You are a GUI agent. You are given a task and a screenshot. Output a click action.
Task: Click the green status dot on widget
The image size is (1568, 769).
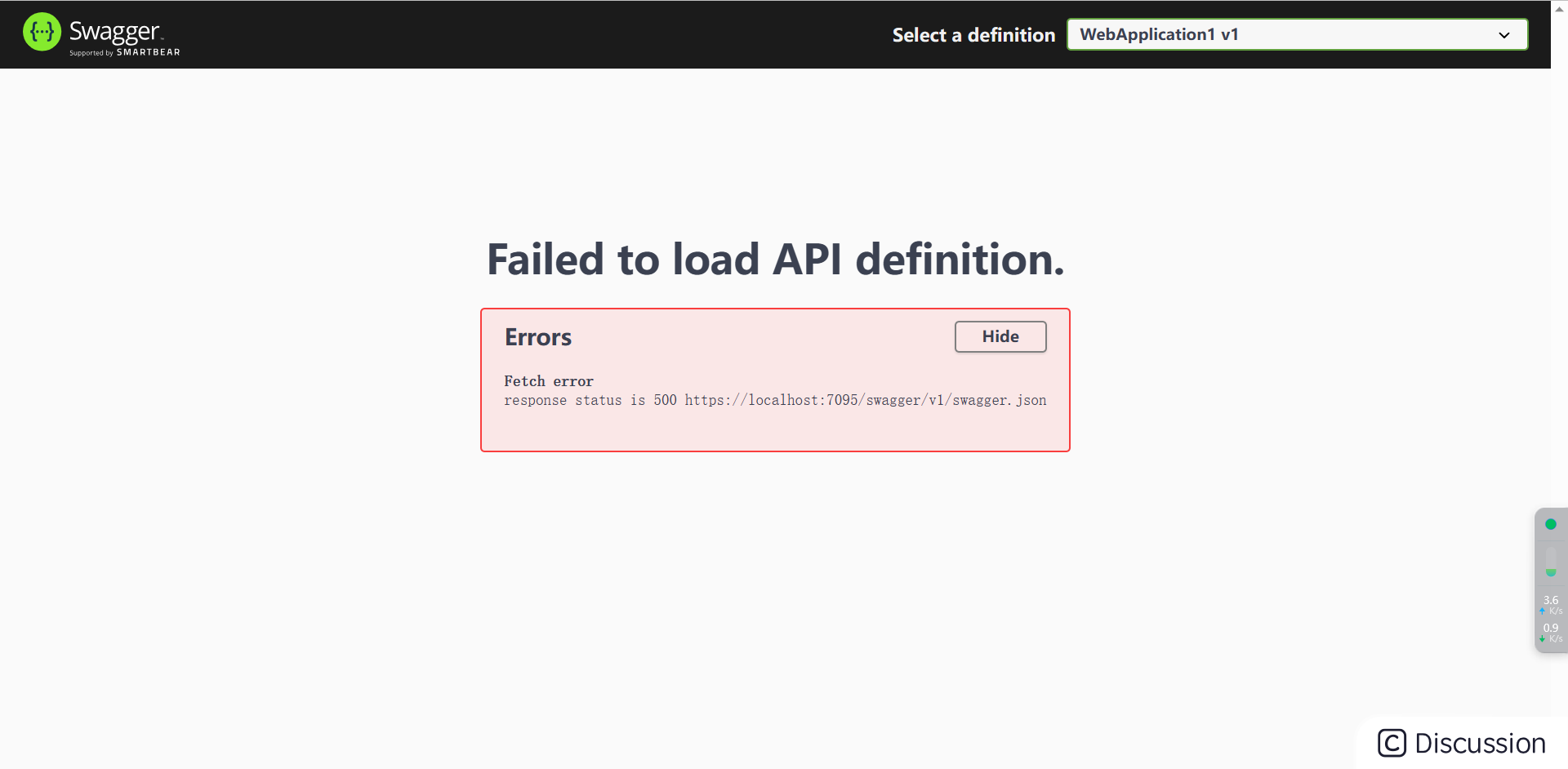click(1551, 524)
